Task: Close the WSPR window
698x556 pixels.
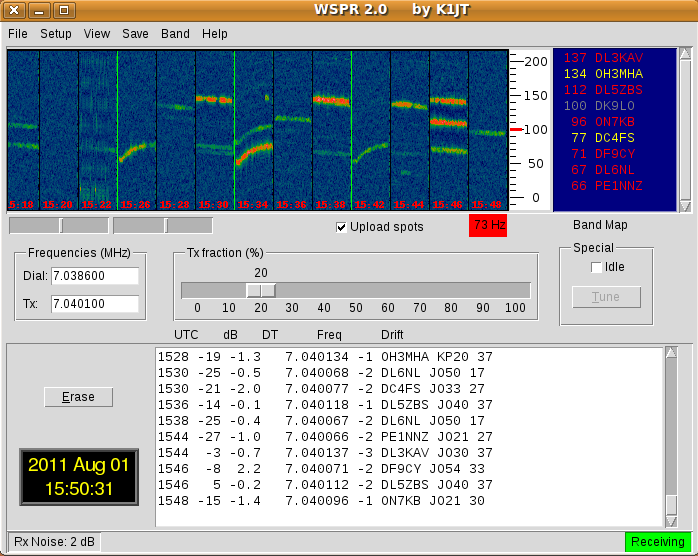Action: (14, 10)
